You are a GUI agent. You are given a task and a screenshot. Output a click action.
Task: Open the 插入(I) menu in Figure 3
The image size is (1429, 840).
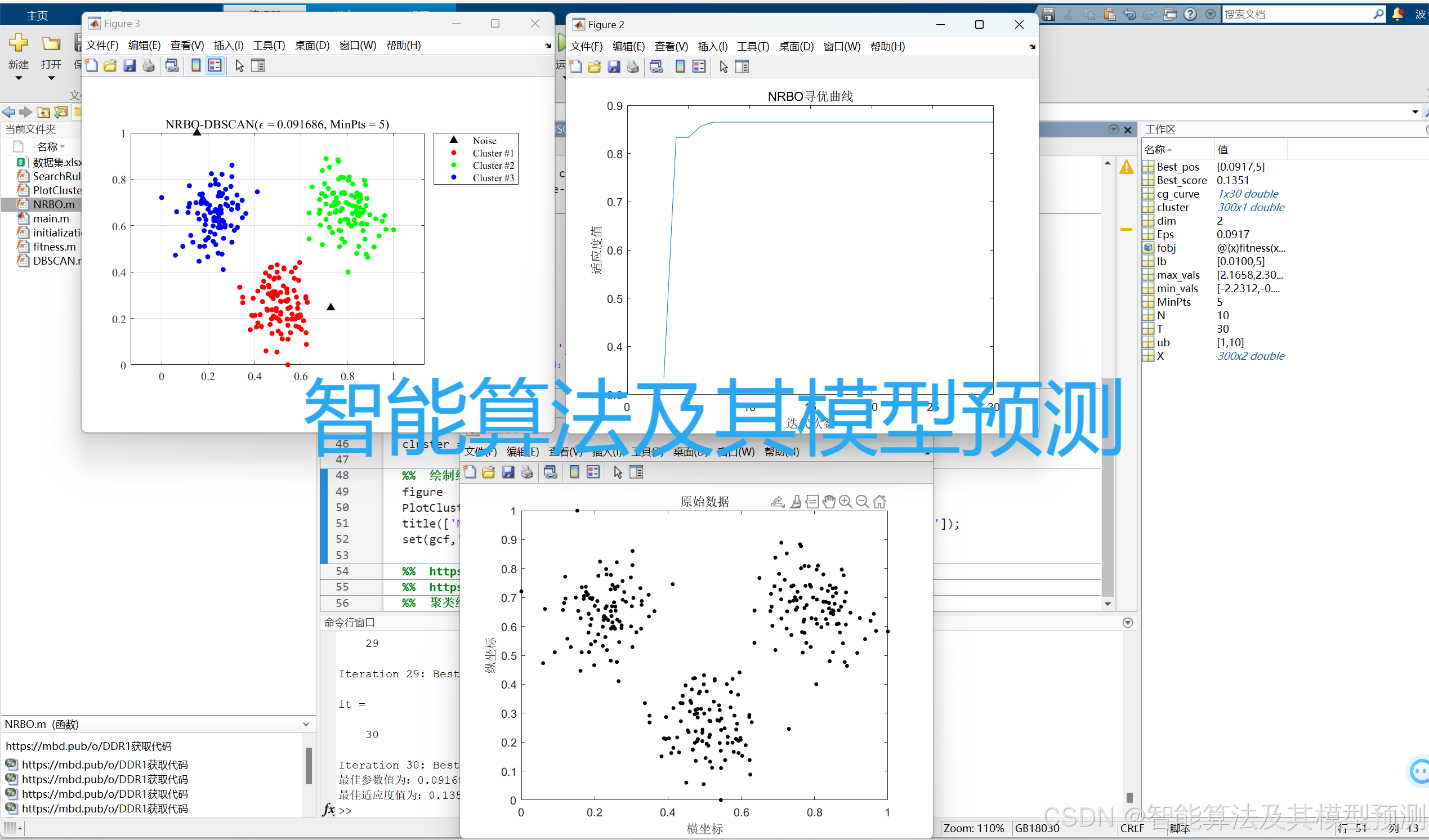tap(228, 46)
